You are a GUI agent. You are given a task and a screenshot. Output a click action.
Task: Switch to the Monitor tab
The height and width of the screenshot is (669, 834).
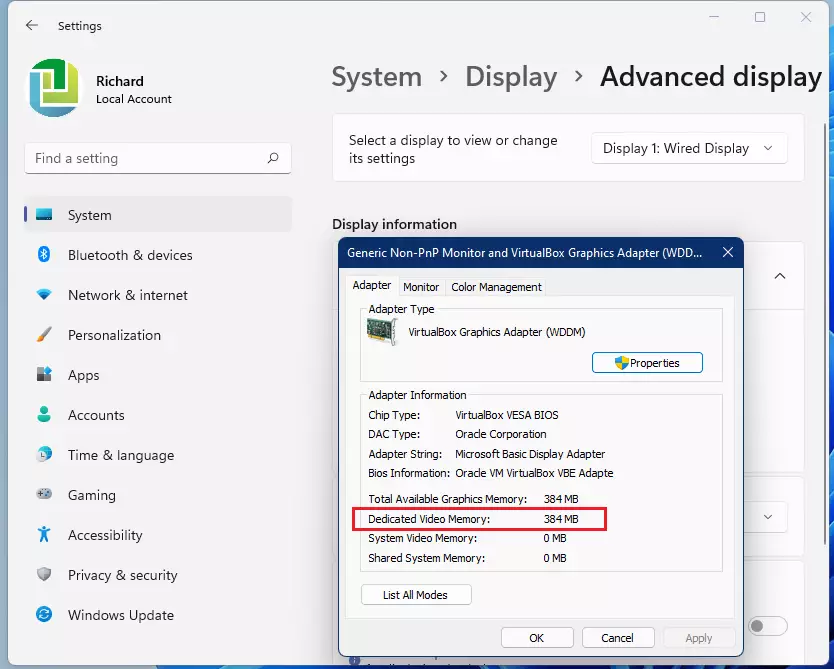click(x=421, y=287)
